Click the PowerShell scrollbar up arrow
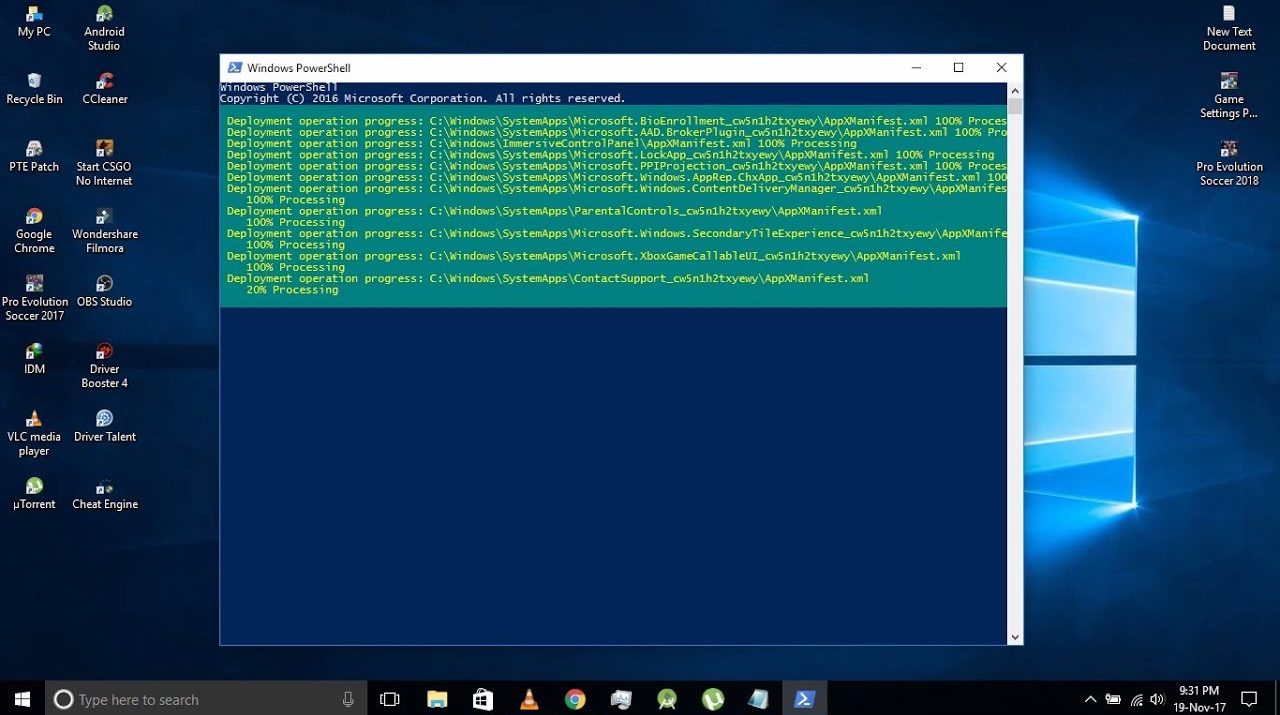 tap(1015, 90)
